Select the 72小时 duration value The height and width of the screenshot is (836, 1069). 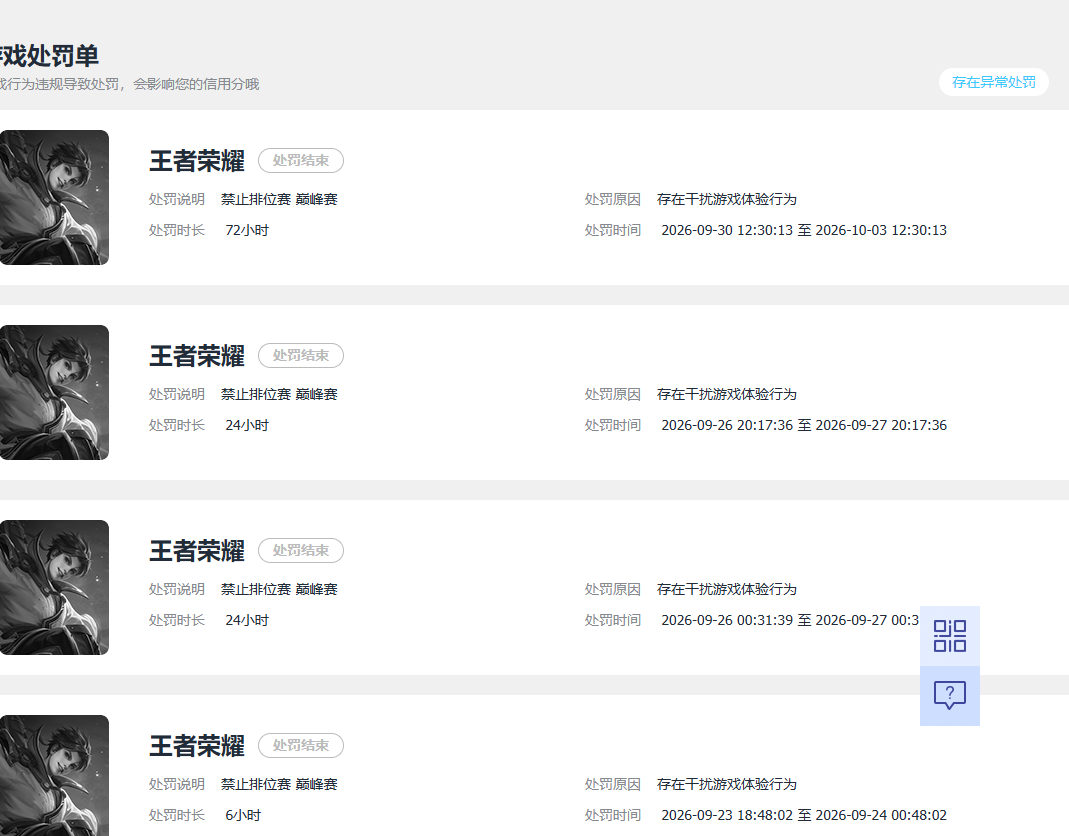[x=247, y=230]
